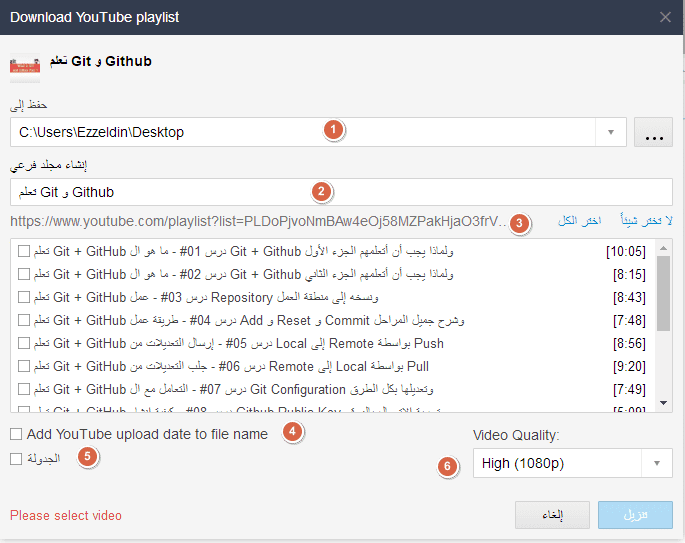The width and height of the screenshot is (685, 543).
Task: Close the Download YouTube playlist dialog
Action: (665, 17)
